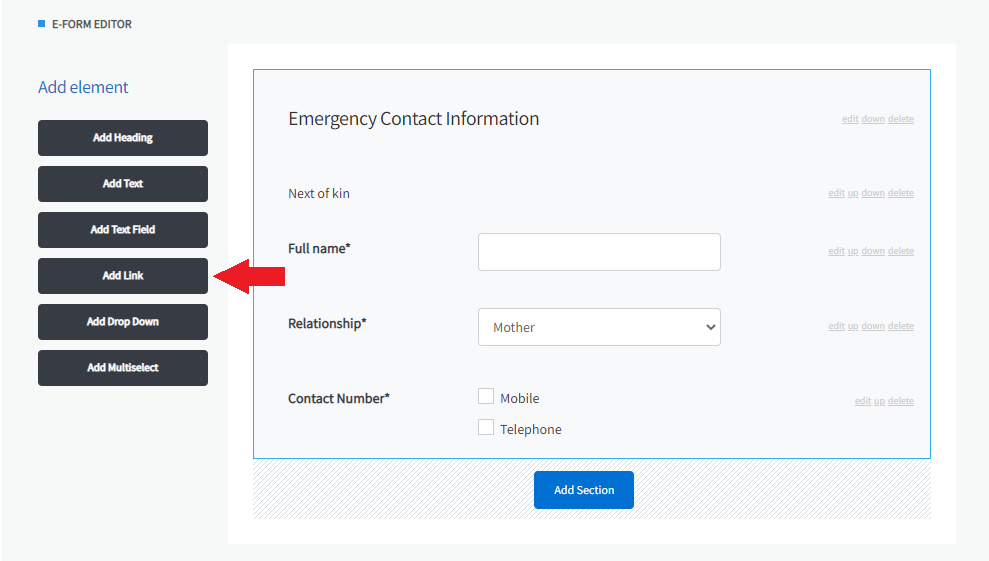Screen dimensions: 989x561
Task: Click the Add Heading button
Action: (x=123, y=138)
